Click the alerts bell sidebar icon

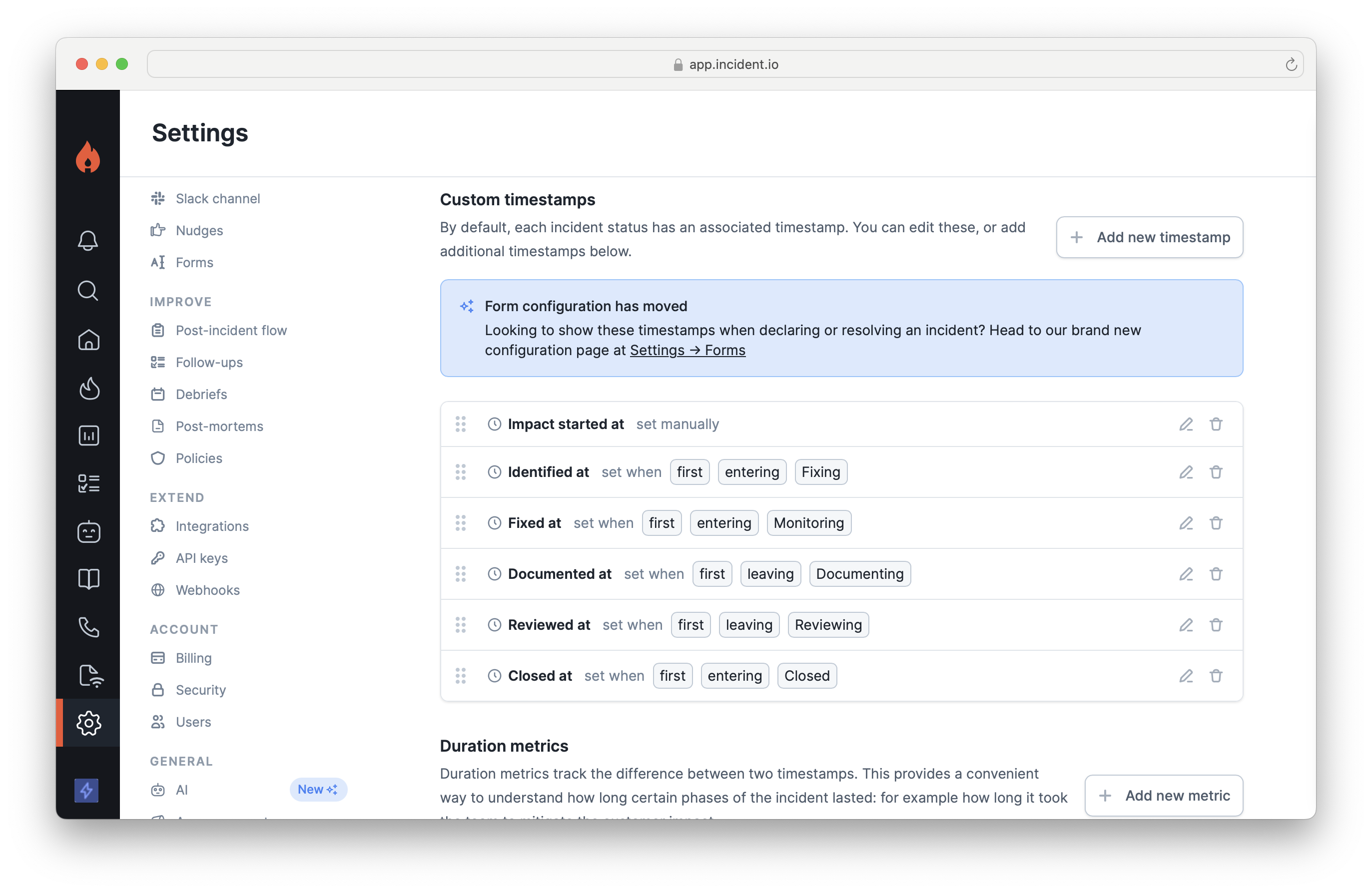[x=88, y=240]
